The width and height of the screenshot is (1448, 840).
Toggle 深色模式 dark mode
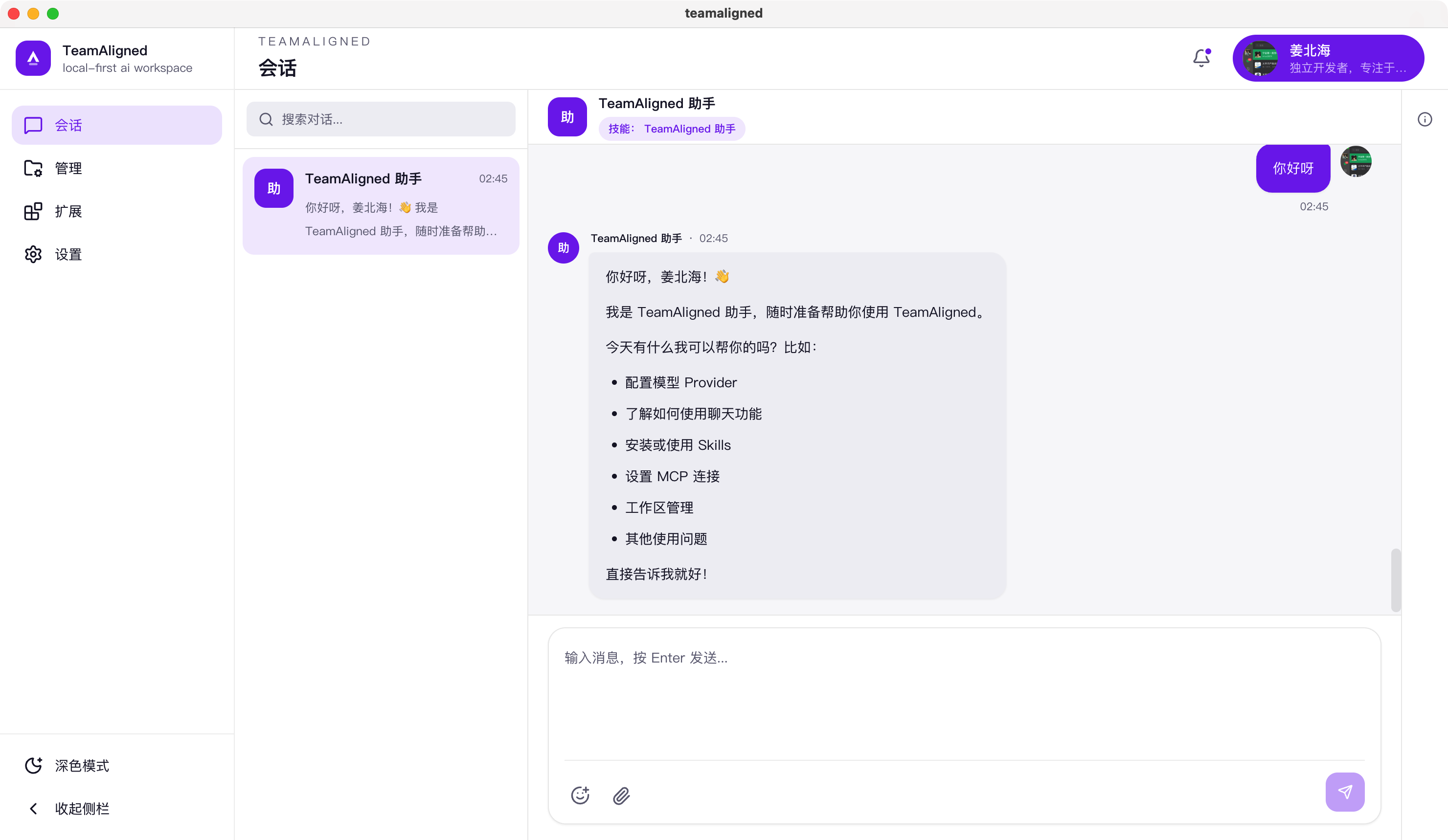tap(116, 765)
